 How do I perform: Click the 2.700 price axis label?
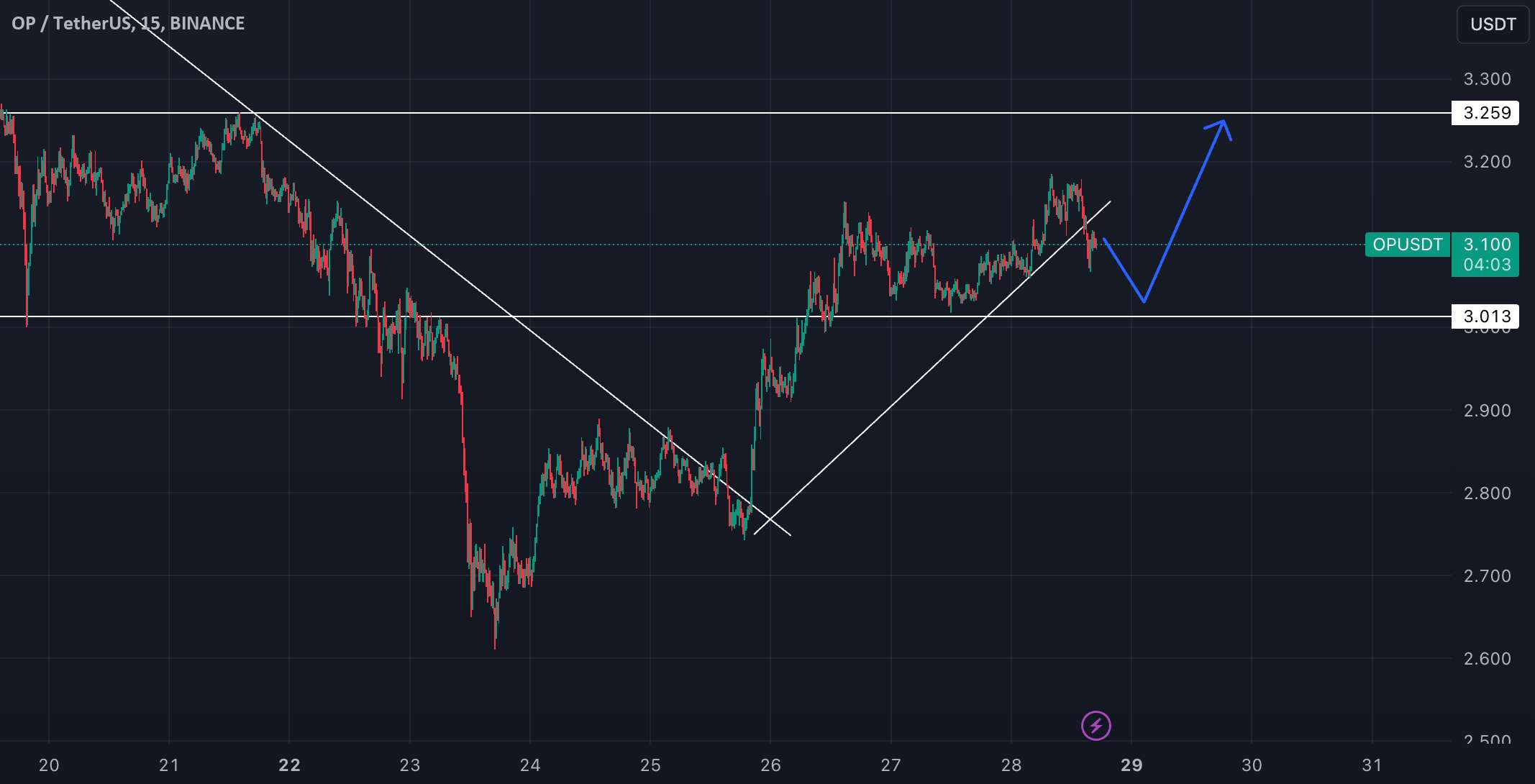click(1487, 576)
